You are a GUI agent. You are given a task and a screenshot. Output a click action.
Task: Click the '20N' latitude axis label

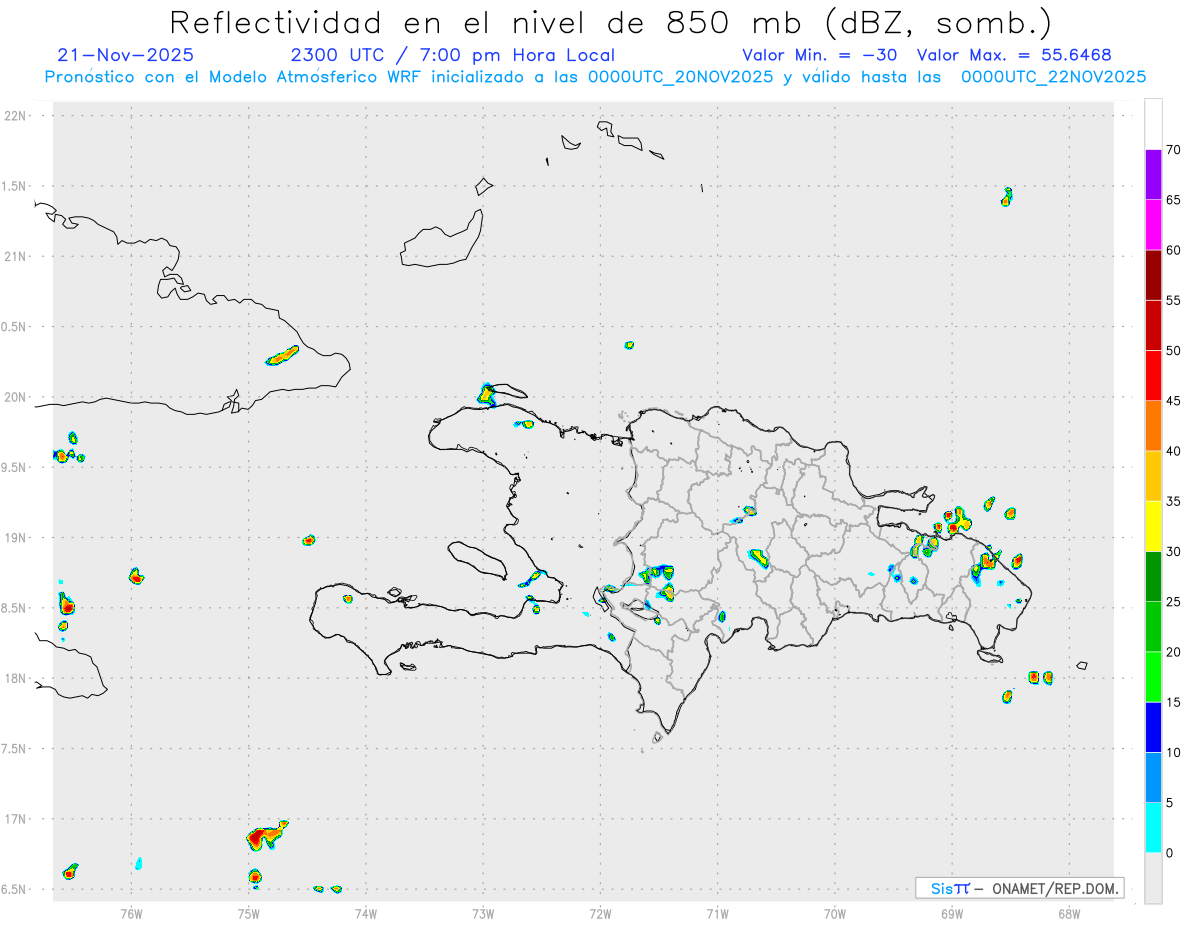[15, 397]
